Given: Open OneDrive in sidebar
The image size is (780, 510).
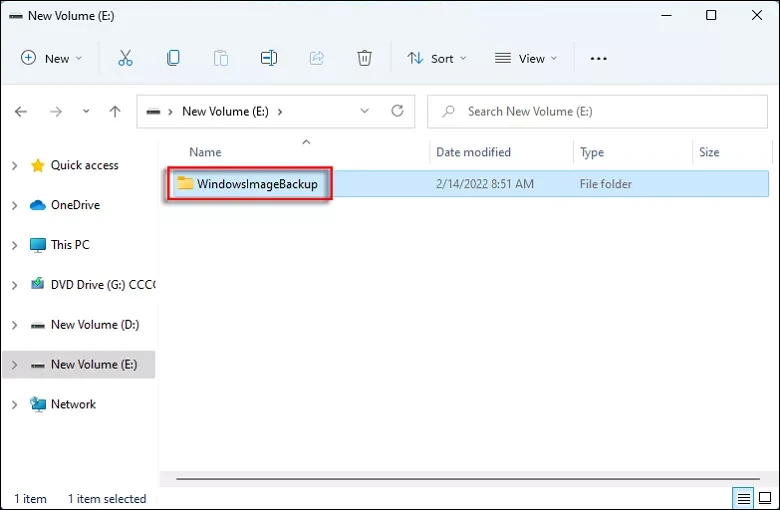Looking at the screenshot, I should (75, 205).
